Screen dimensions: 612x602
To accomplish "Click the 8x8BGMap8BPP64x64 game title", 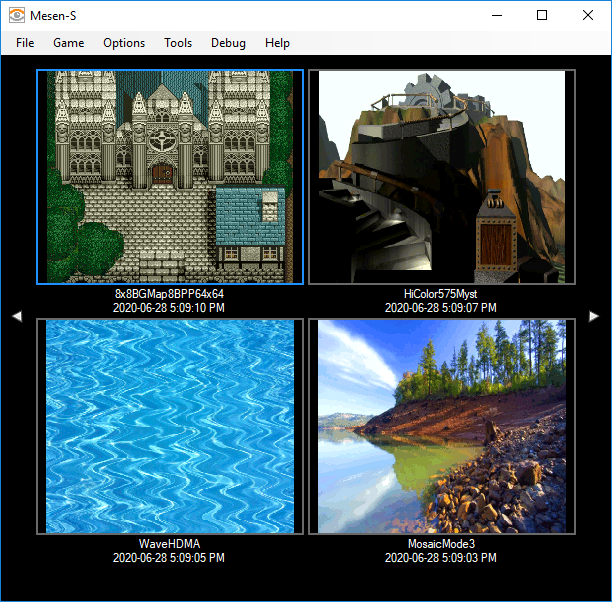I will [169, 294].
